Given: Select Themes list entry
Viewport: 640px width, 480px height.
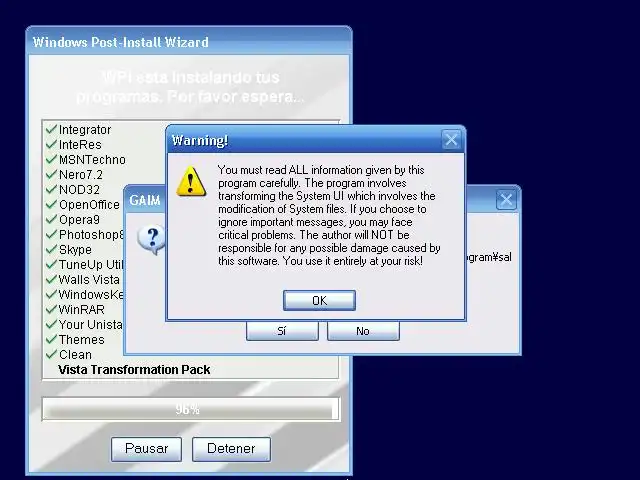Looking at the screenshot, I should click(82, 340).
